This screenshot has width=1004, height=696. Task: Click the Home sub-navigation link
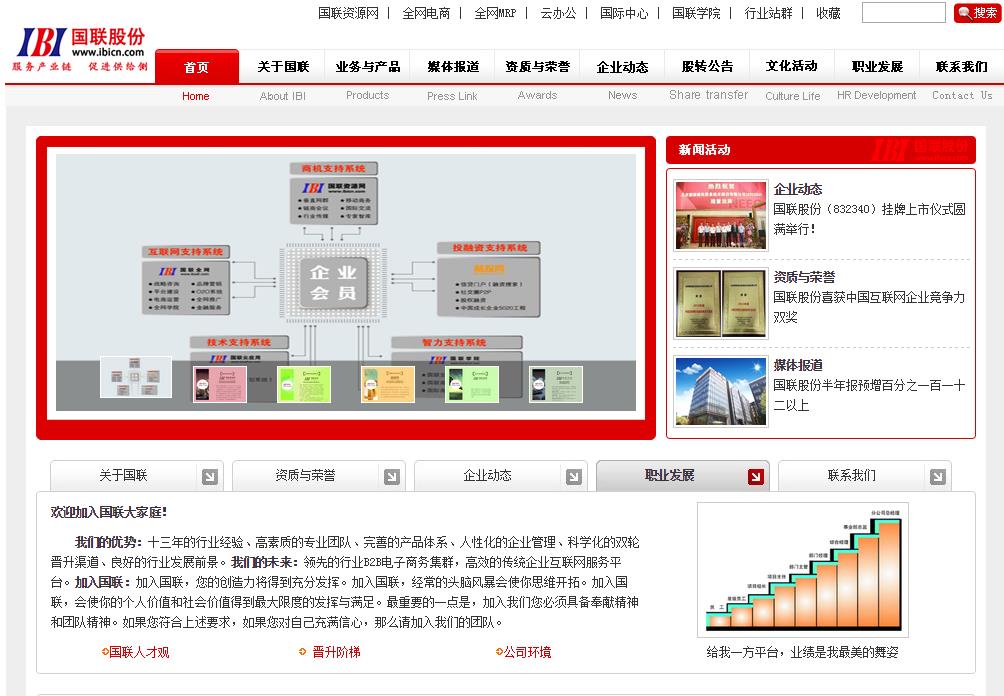coord(196,96)
